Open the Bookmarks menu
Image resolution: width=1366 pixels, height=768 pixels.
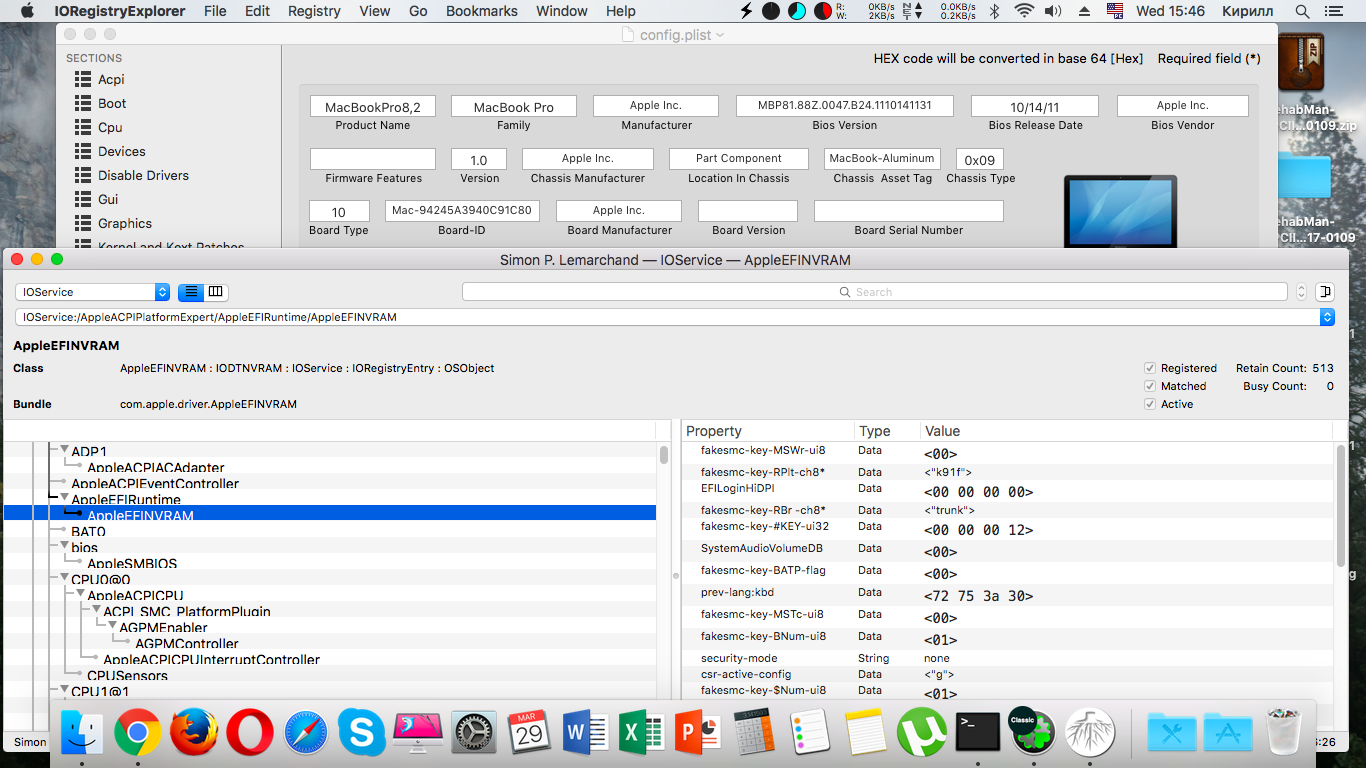point(482,11)
